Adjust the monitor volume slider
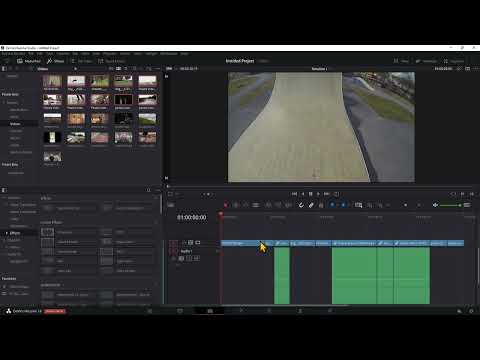The width and height of the screenshot is (480, 360). (450, 205)
